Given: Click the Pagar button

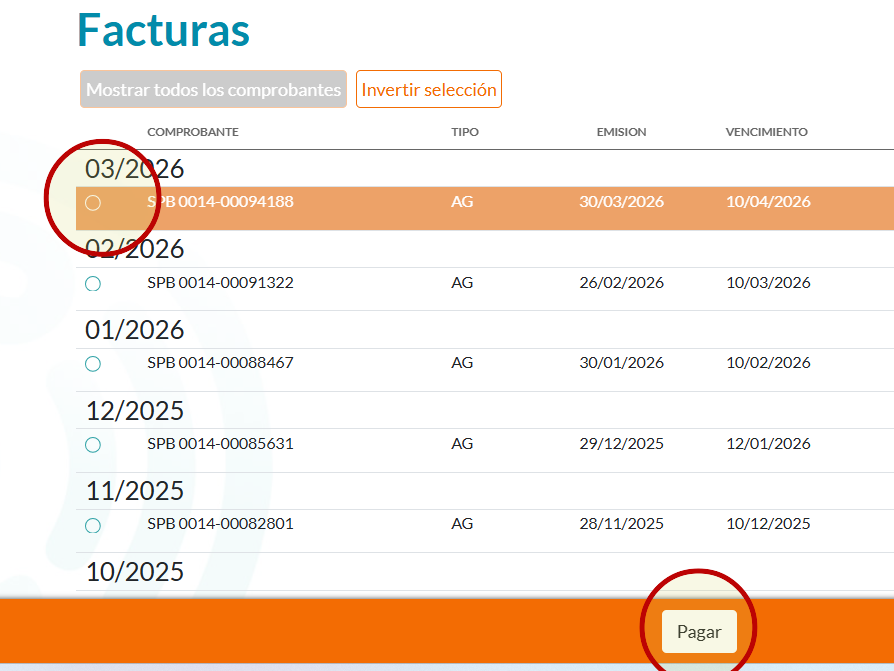Looking at the screenshot, I should tap(698, 632).
